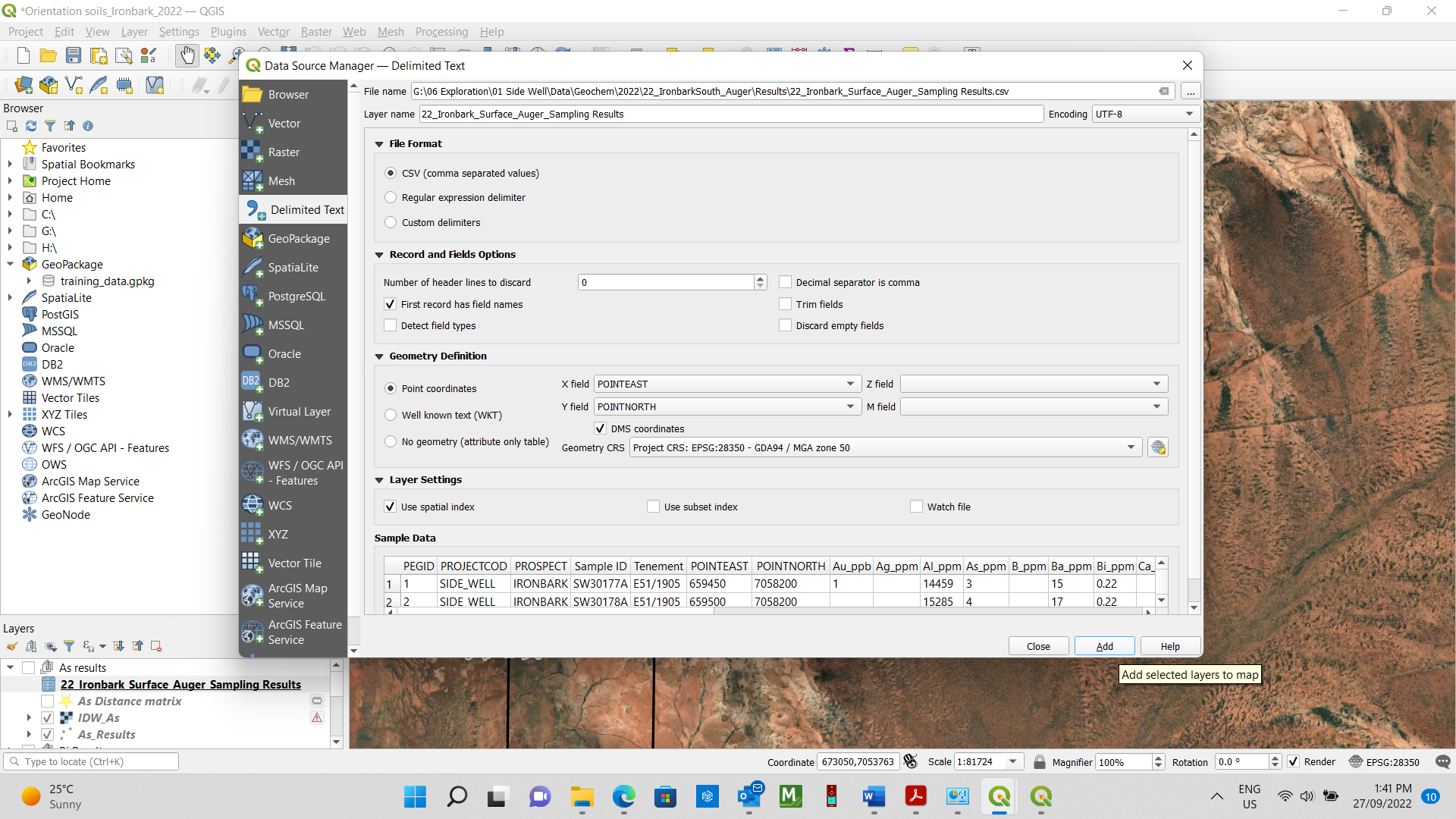Filter the Browser panel items
The image size is (1456, 819).
[x=50, y=126]
